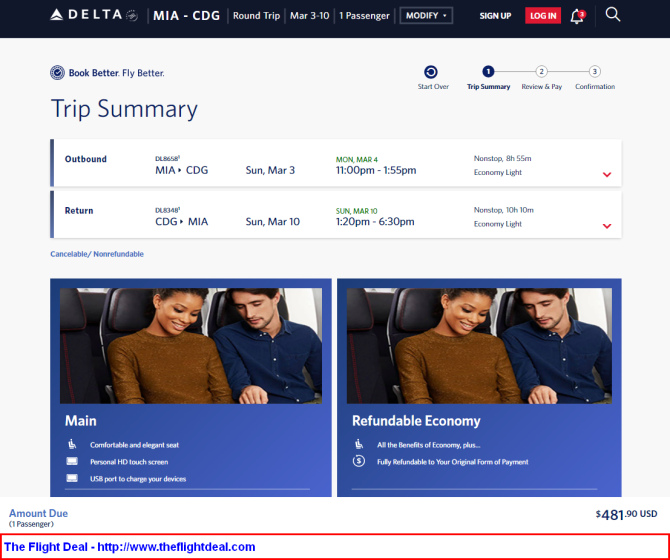Viewport: 670px width, 560px height.
Task: Open the MODIFY dropdown
Action: 426,16
